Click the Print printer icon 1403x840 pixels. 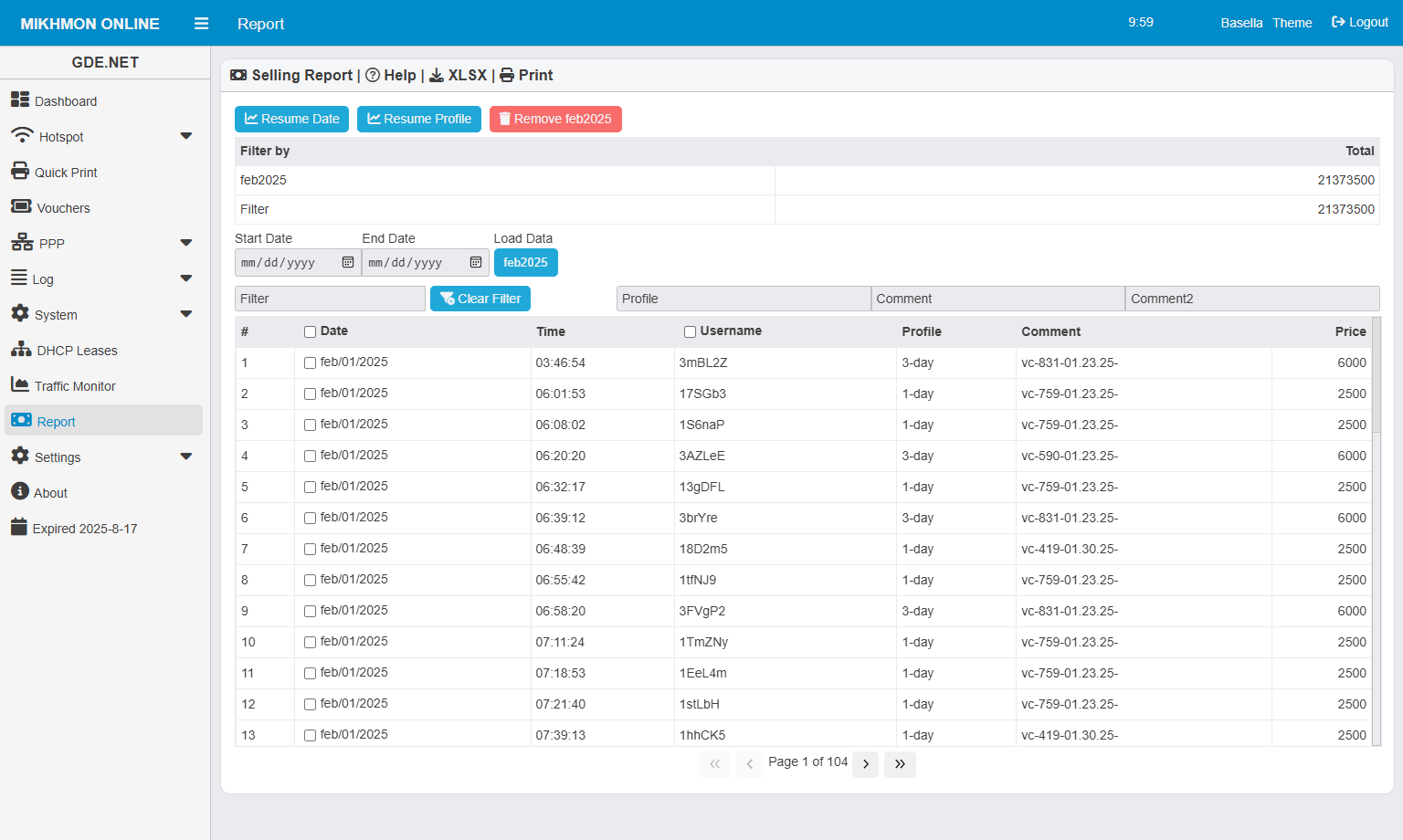(507, 76)
